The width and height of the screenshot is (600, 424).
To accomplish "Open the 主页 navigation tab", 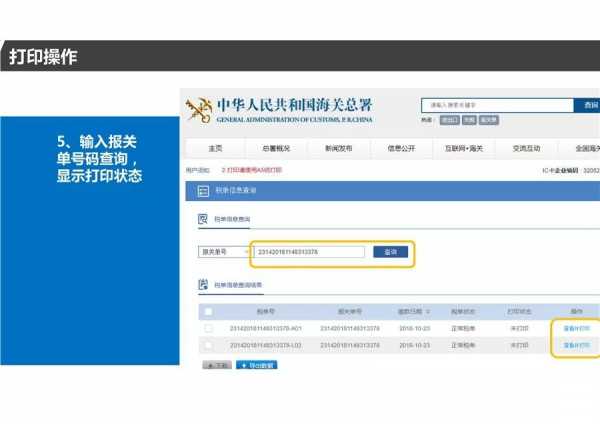I will [x=215, y=148].
